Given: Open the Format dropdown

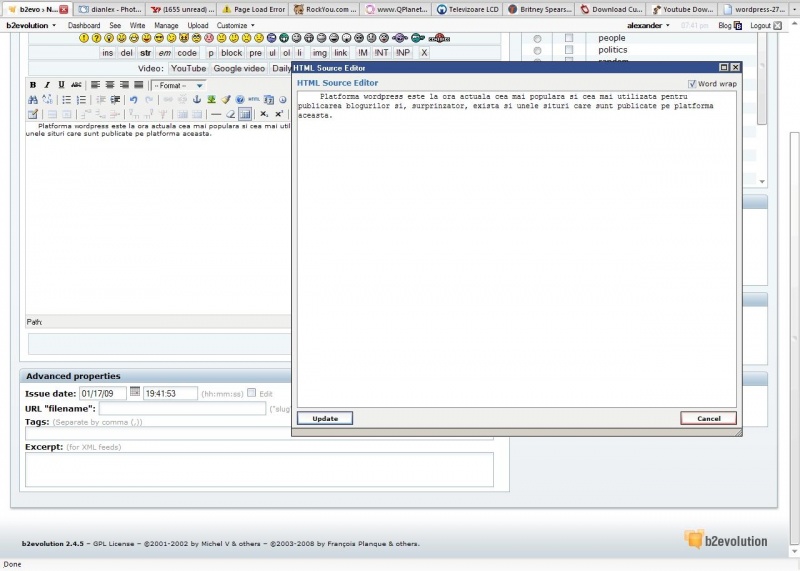Looking at the screenshot, I should point(178,85).
